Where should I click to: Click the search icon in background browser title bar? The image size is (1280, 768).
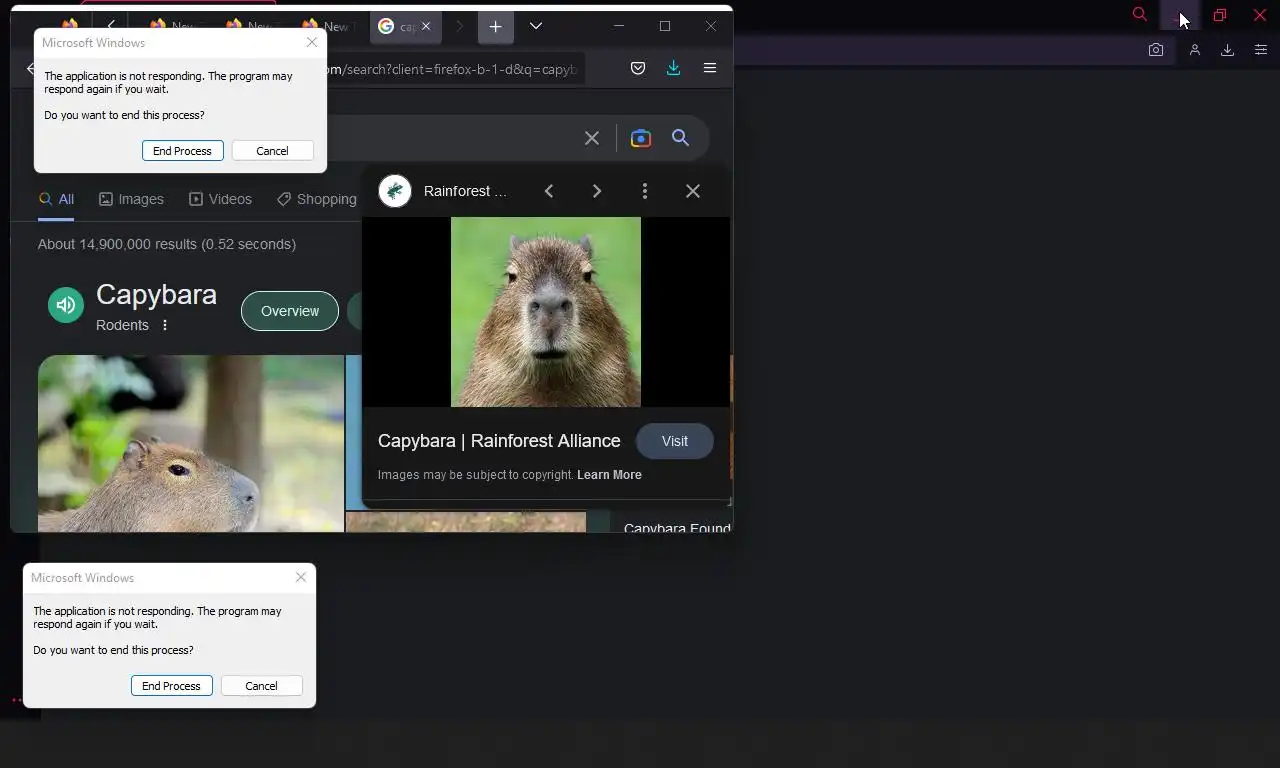1140,15
